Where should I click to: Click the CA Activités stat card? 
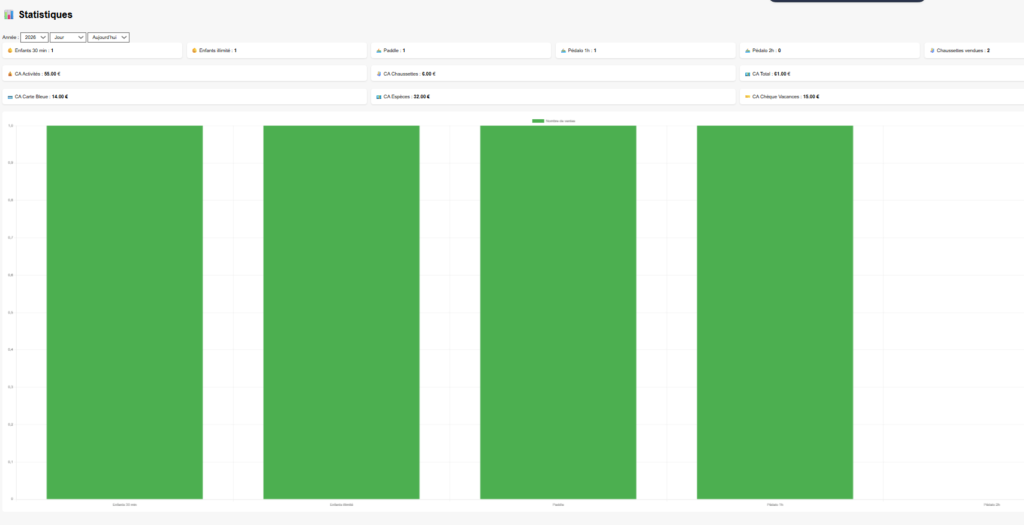click(x=185, y=74)
